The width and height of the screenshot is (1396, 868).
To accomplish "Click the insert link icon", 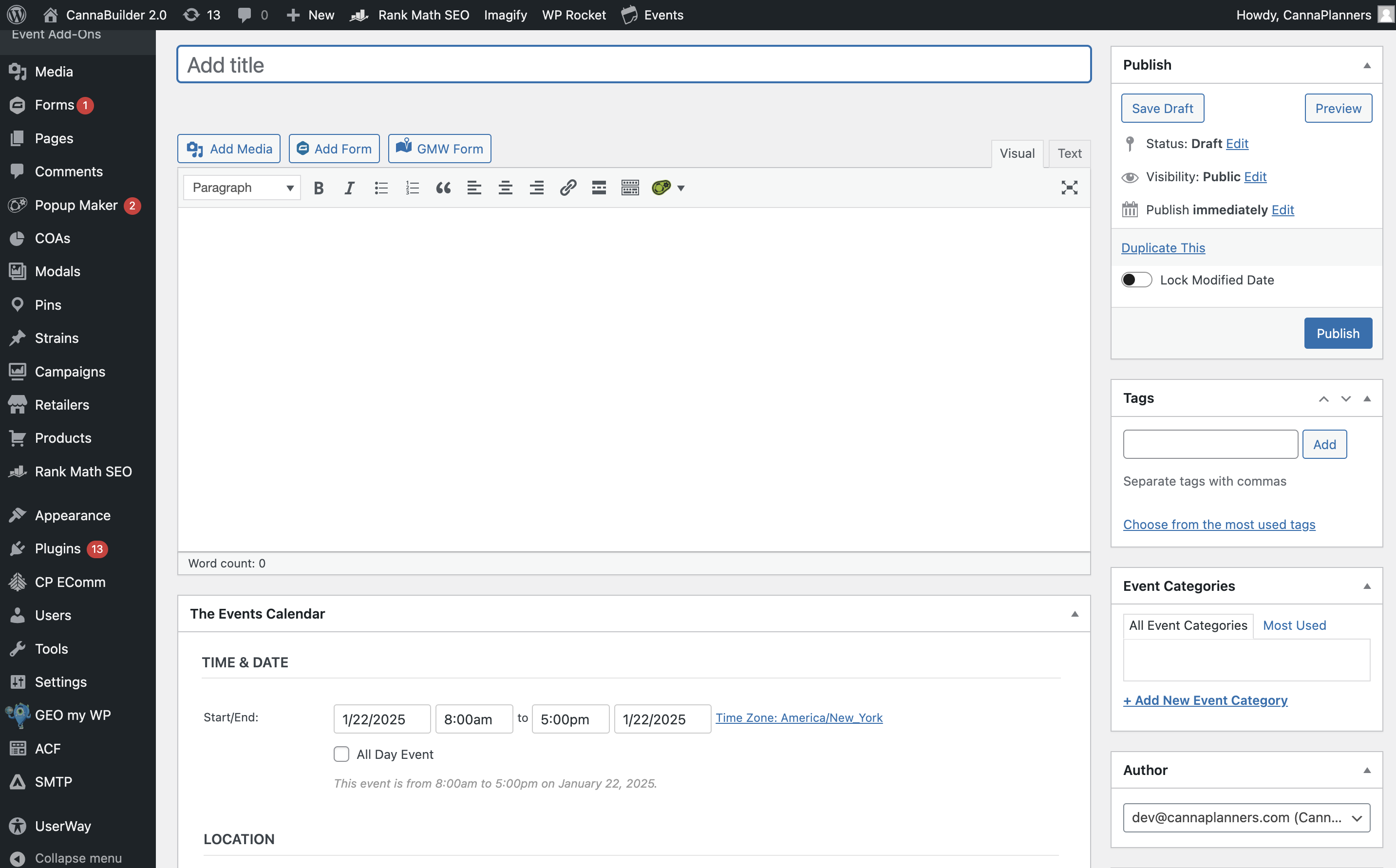I will pos(567,188).
